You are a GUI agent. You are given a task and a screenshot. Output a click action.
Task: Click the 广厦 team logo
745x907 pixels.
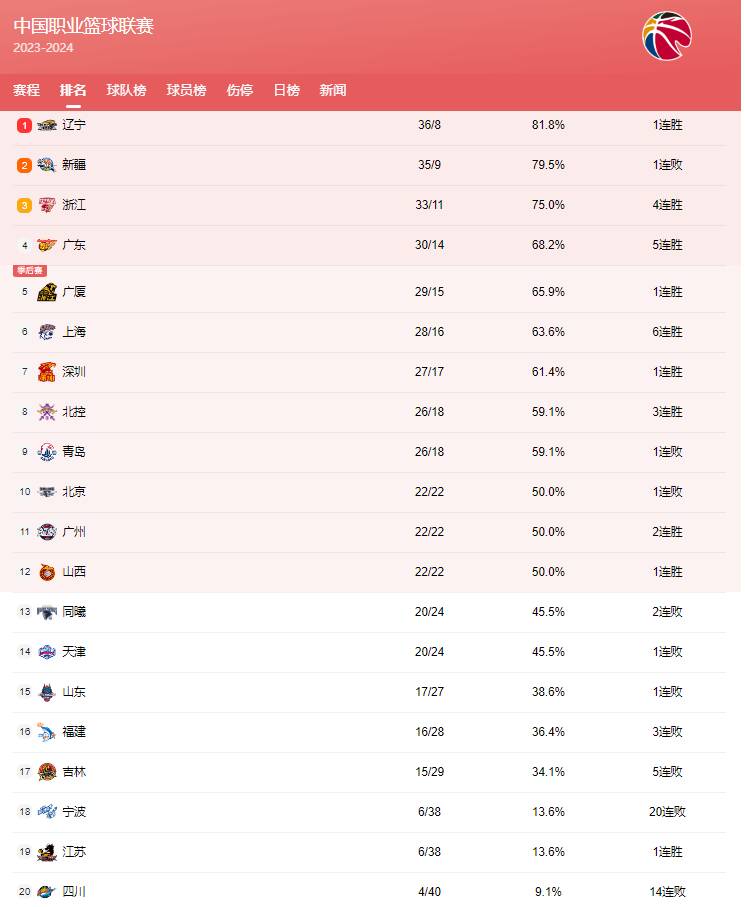(47, 292)
